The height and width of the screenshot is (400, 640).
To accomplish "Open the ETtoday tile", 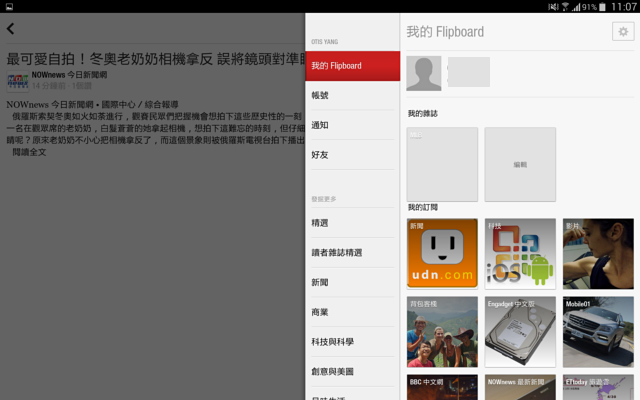I will click(x=598, y=387).
